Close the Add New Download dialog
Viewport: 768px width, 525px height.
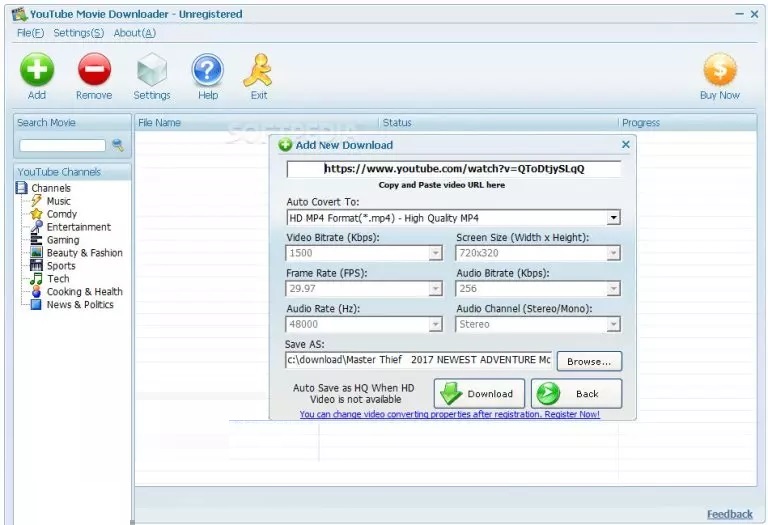(x=625, y=144)
